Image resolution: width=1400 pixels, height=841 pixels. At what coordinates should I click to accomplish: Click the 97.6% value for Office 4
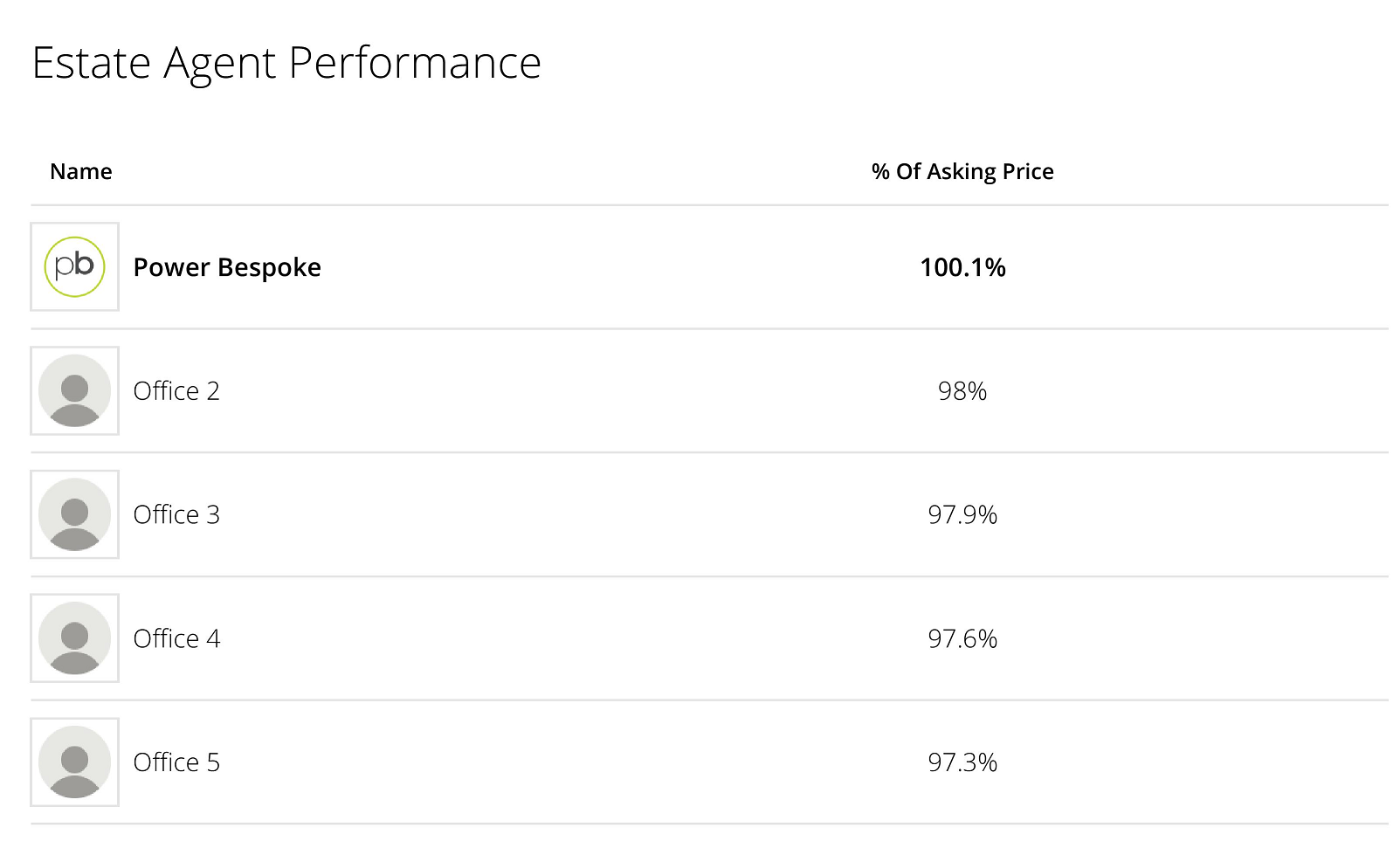tap(962, 639)
